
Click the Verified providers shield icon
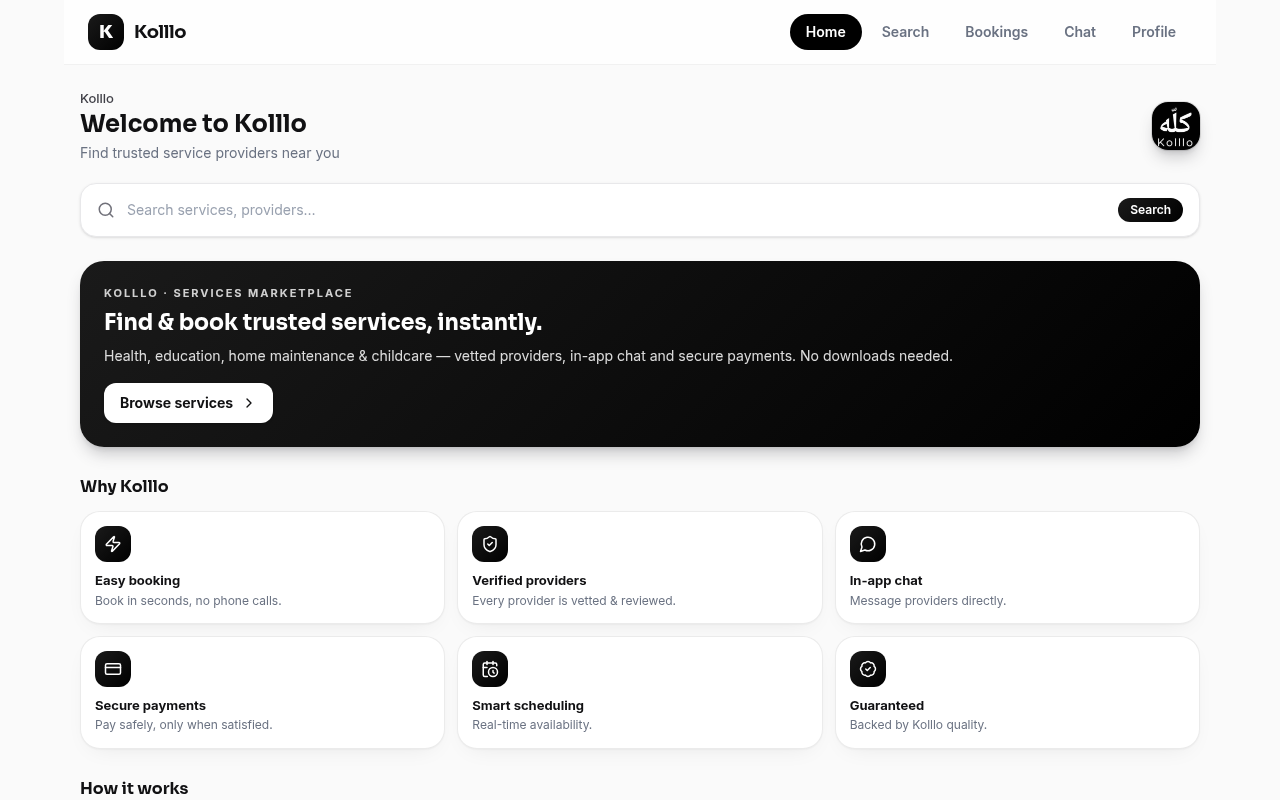click(x=490, y=544)
